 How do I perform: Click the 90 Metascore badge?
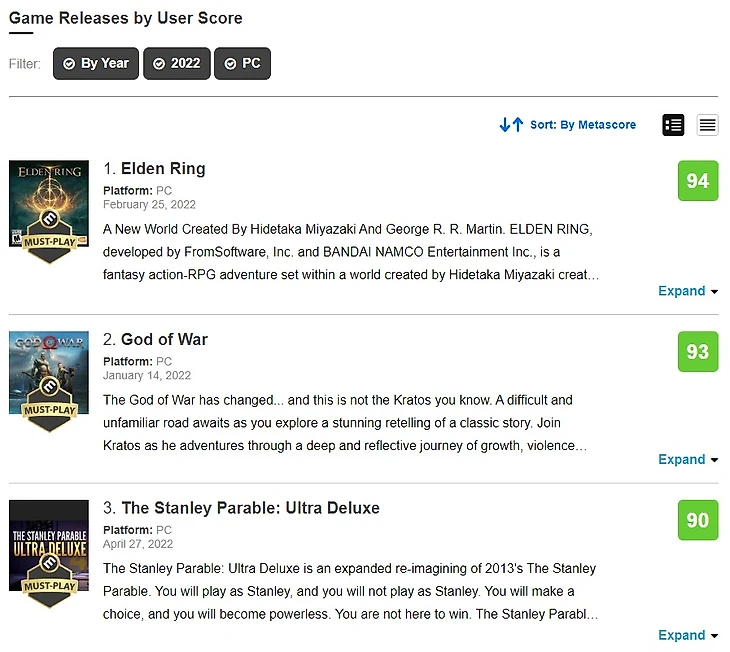pyautogui.click(x=698, y=520)
